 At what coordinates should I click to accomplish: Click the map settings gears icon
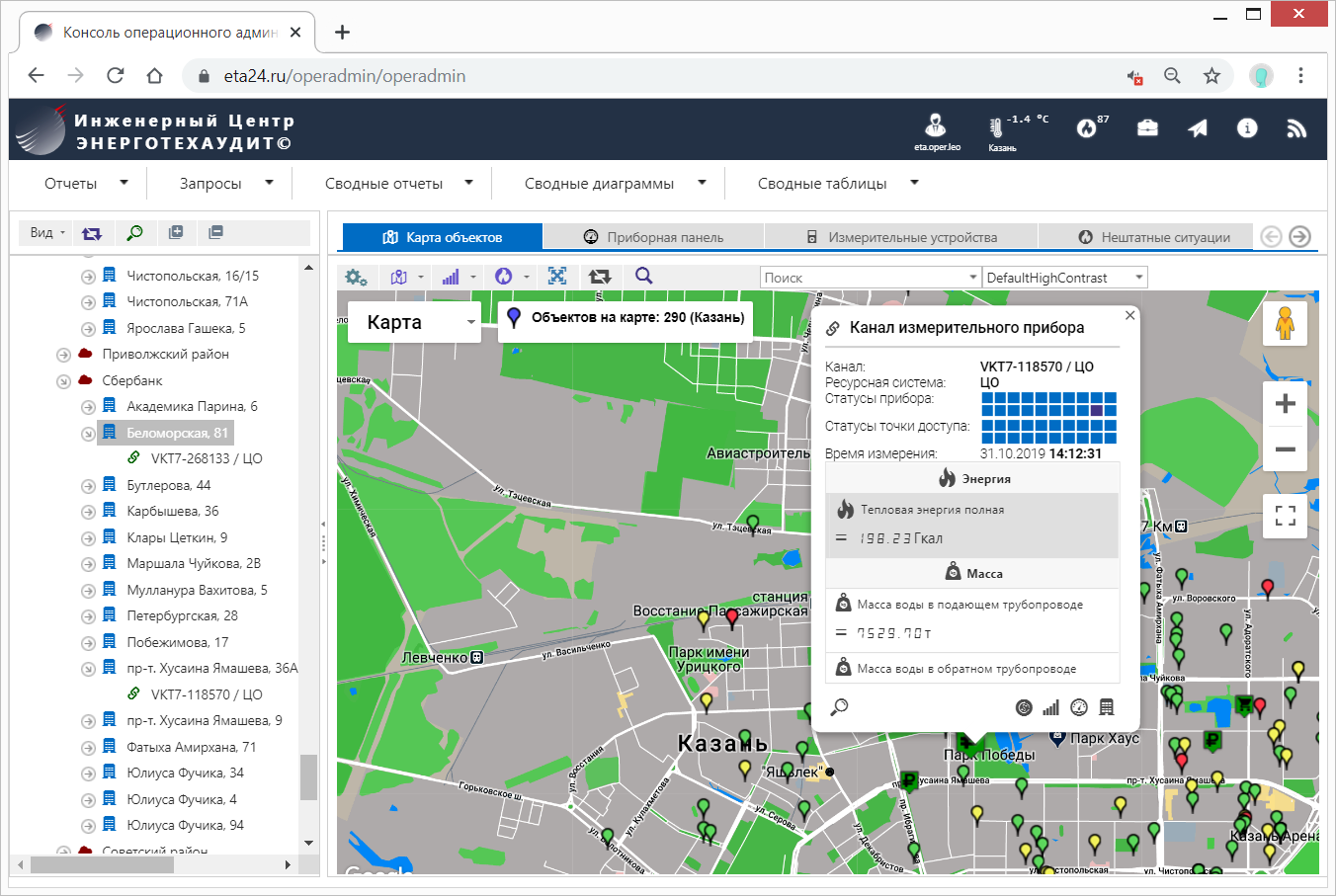tap(355, 278)
